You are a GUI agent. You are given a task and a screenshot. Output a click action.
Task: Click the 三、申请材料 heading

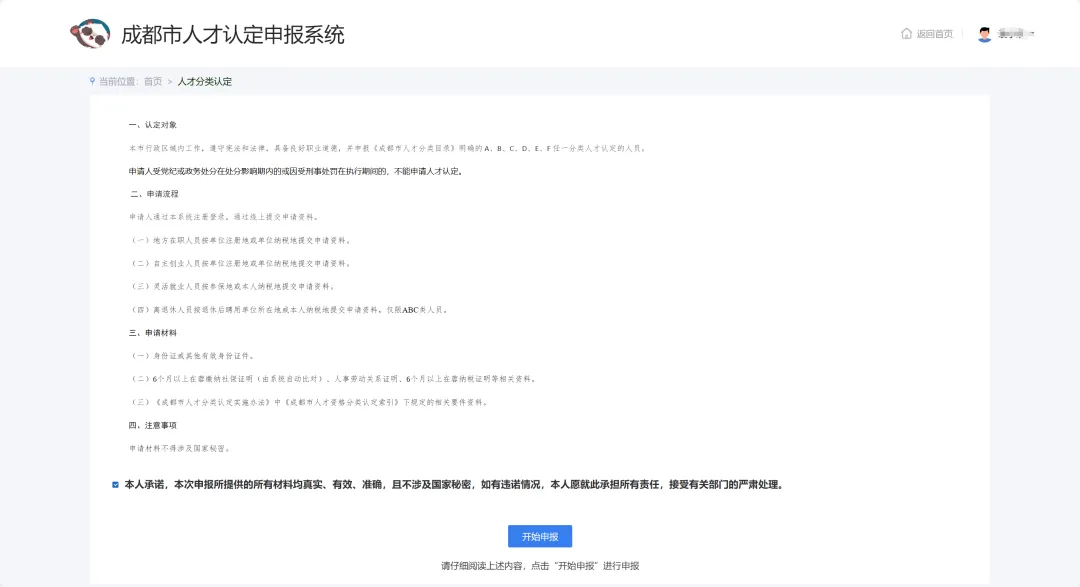pos(153,333)
